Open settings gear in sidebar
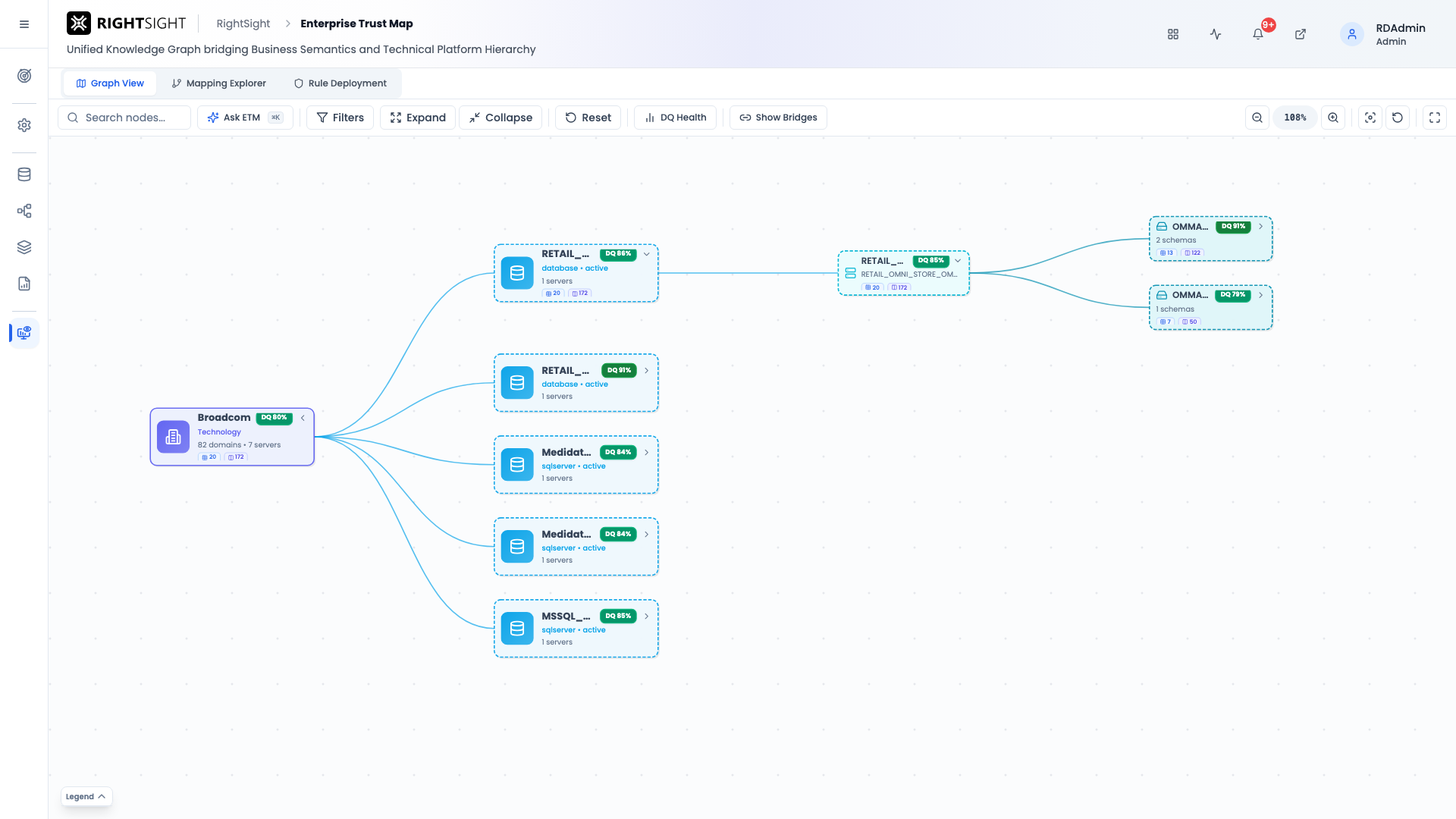The height and width of the screenshot is (819, 1456). pyautogui.click(x=24, y=125)
